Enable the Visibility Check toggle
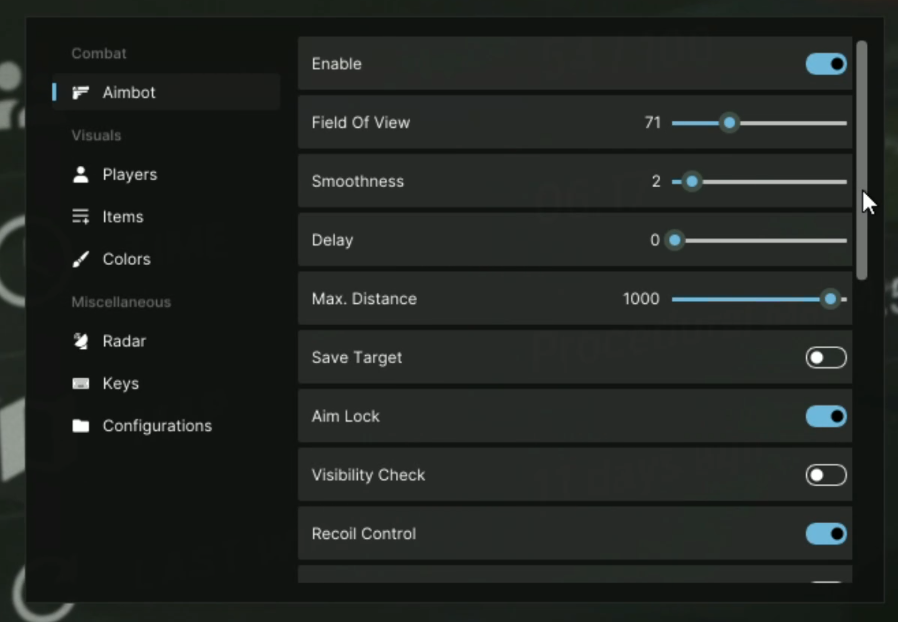The image size is (898, 622). click(x=826, y=475)
